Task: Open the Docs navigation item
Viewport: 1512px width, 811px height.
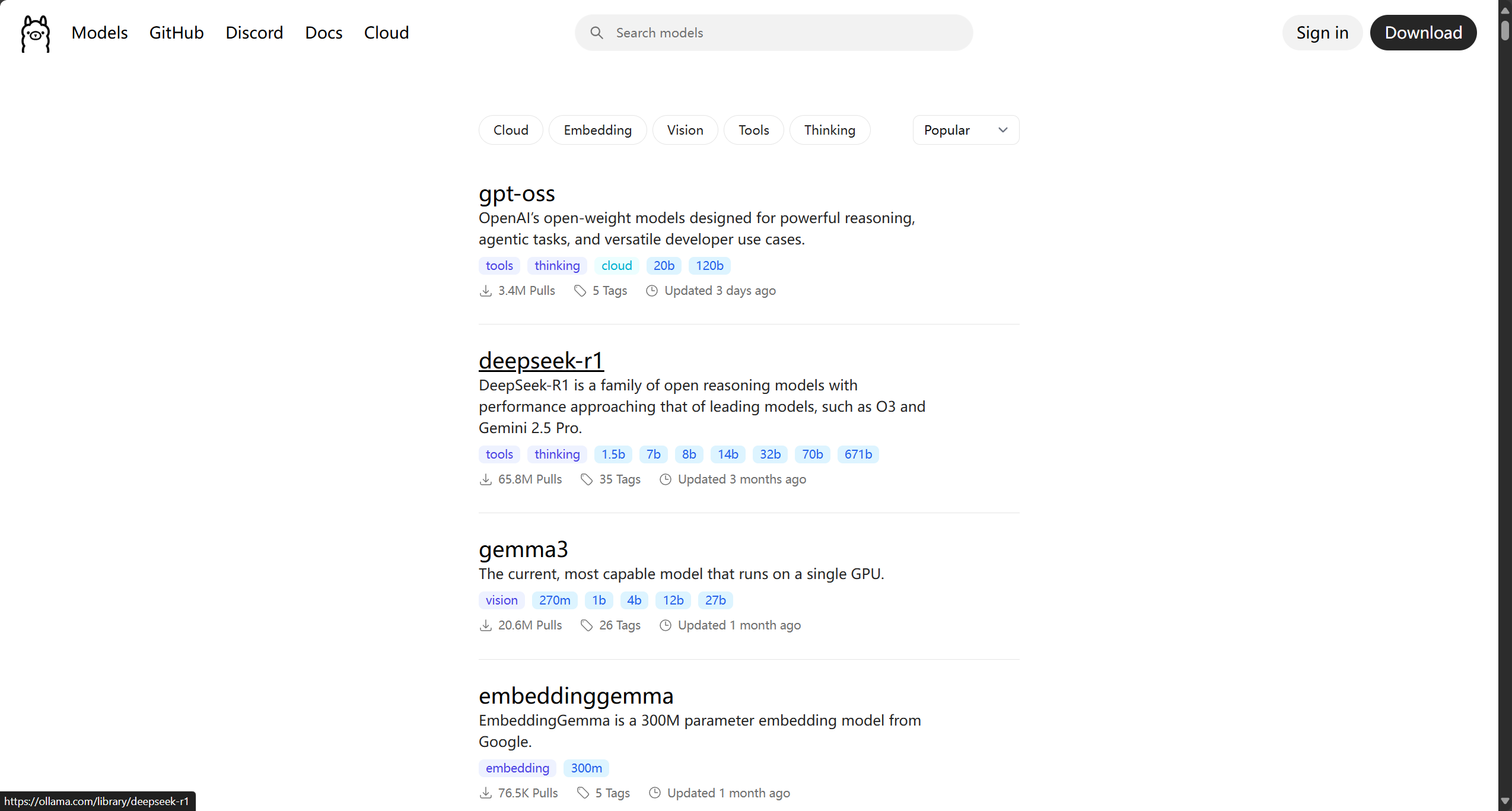Action: [323, 33]
